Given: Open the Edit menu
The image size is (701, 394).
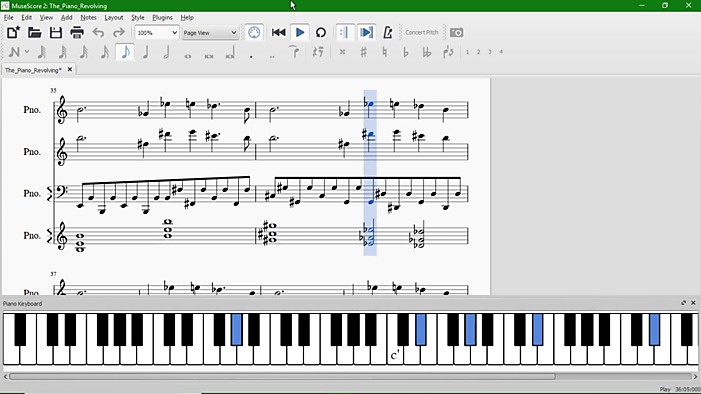Looking at the screenshot, I should (x=26, y=17).
